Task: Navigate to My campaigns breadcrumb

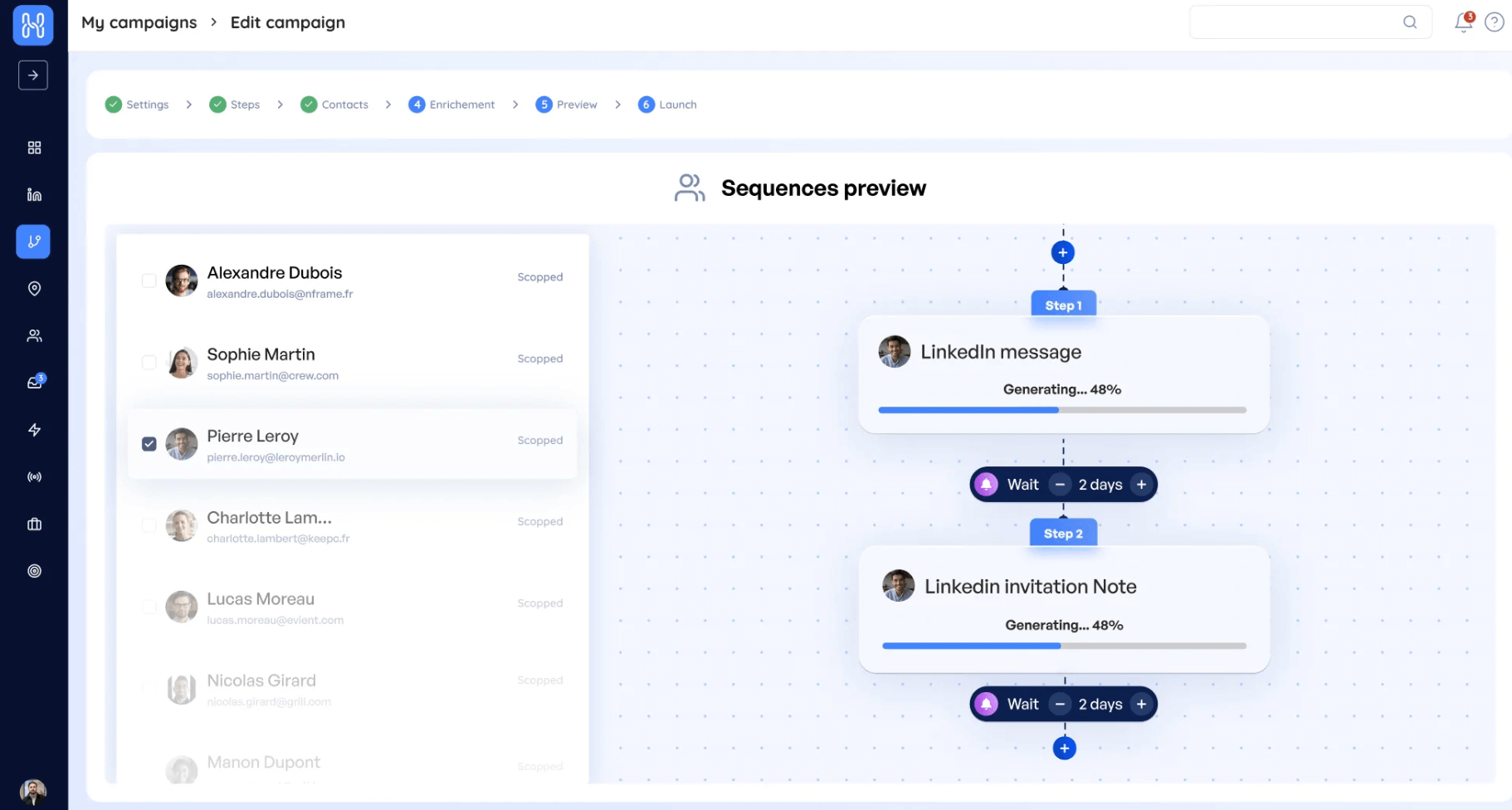Action: (139, 22)
